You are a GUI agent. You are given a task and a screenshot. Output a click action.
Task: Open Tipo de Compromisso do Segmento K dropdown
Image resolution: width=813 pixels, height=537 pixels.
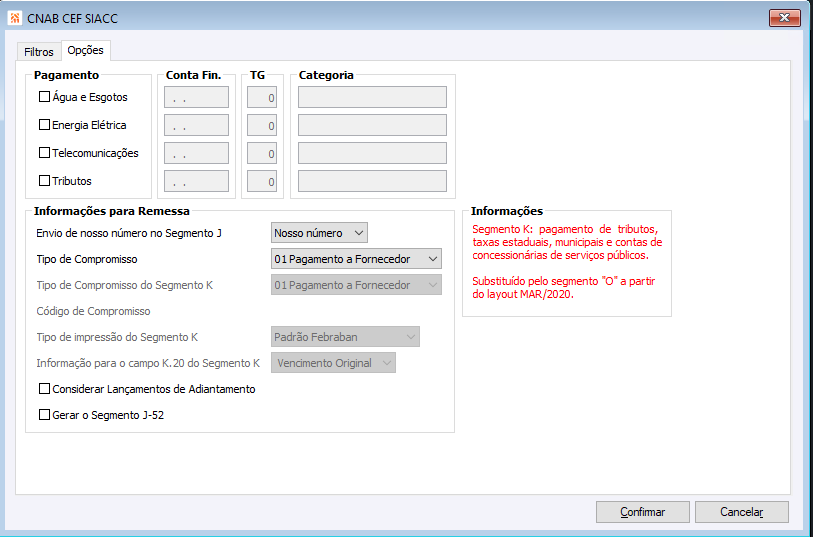[x=356, y=285]
